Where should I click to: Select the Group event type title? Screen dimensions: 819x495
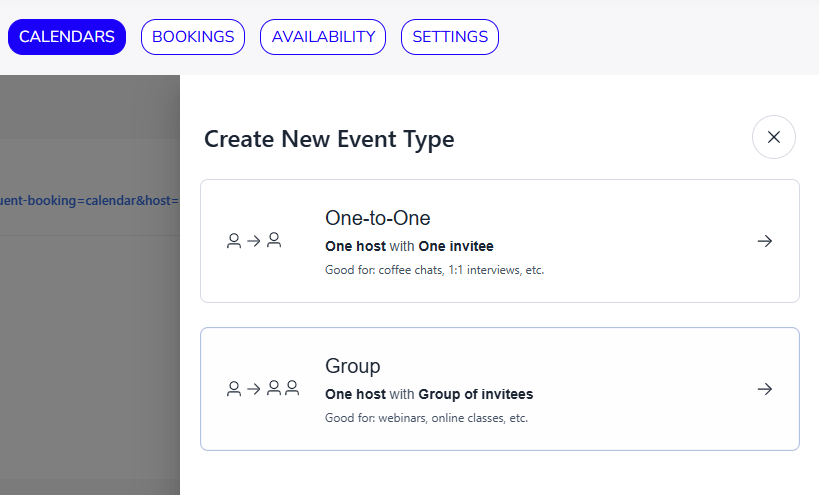point(352,366)
